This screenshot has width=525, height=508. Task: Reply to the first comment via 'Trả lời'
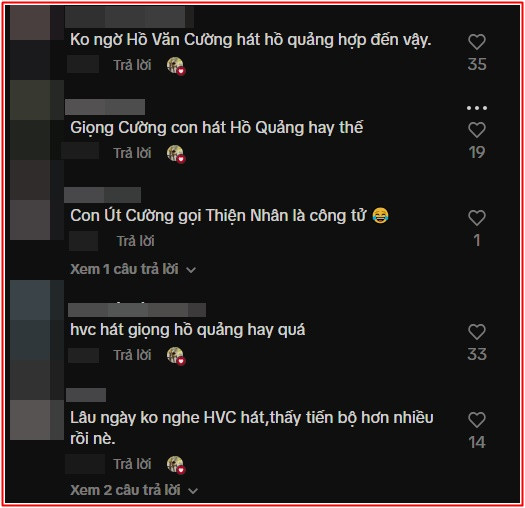pos(132,65)
